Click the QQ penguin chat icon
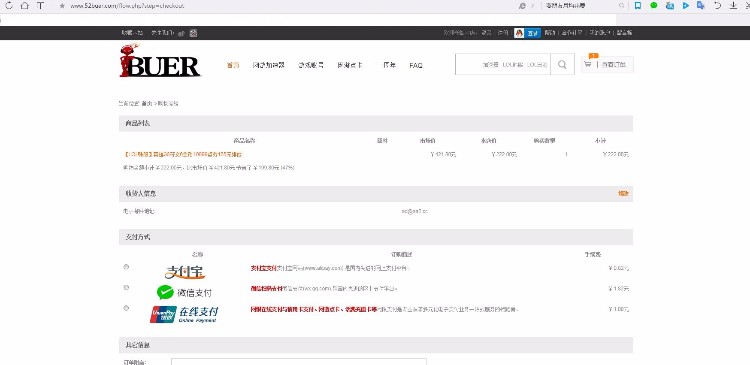 (x=519, y=33)
